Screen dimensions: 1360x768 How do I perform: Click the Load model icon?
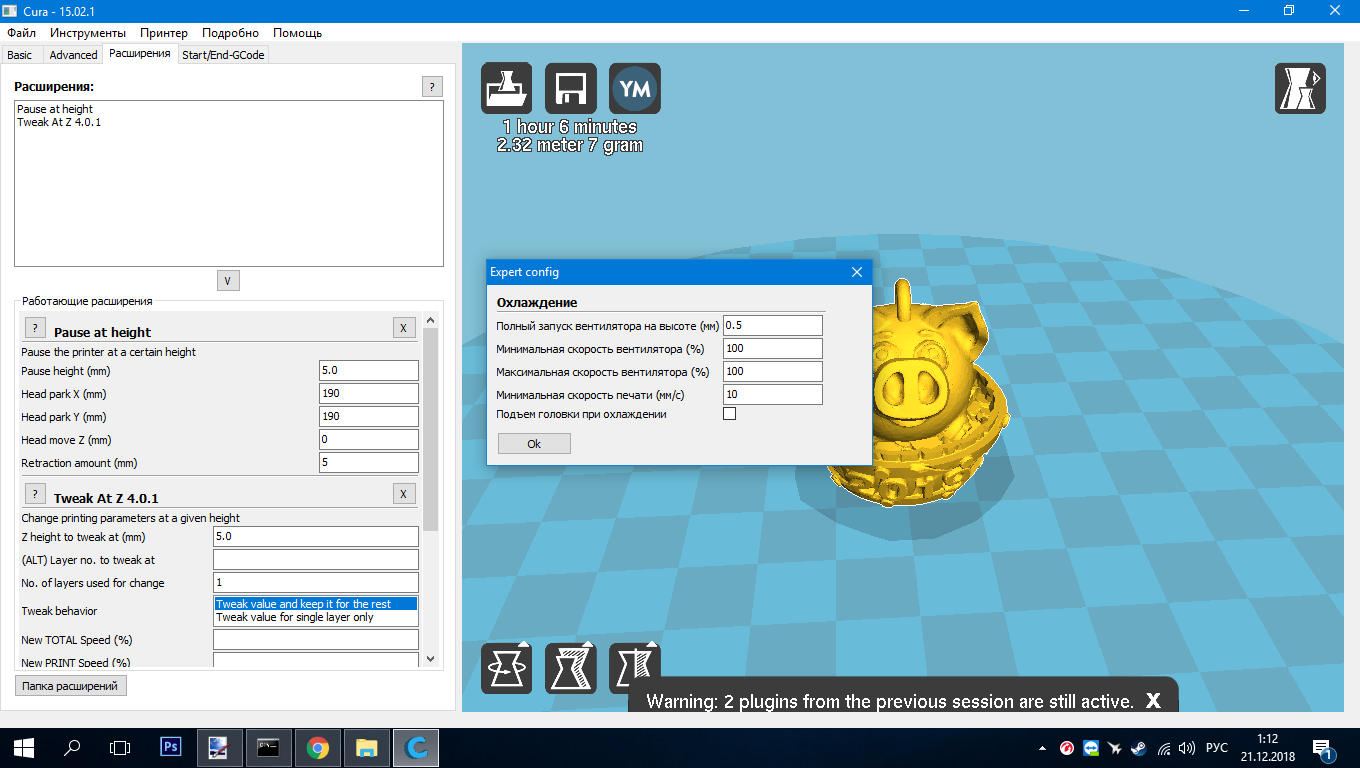click(x=507, y=89)
